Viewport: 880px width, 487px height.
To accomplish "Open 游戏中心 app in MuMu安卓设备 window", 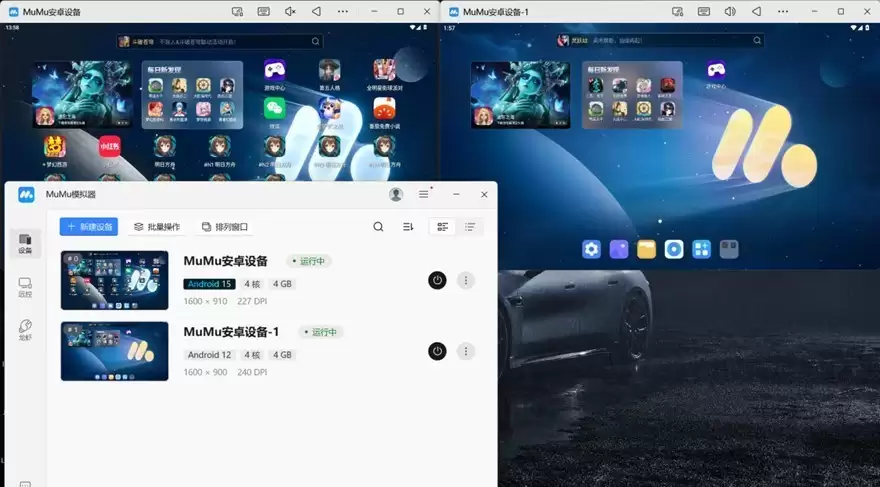I will [x=275, y=75].
